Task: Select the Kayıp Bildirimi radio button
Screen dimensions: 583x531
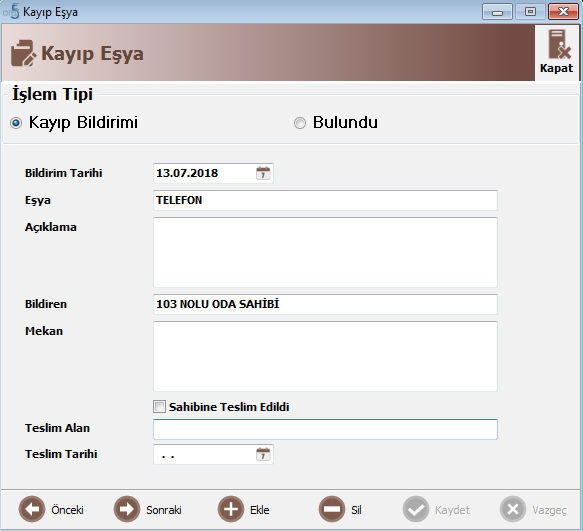Action: point(16,123)
